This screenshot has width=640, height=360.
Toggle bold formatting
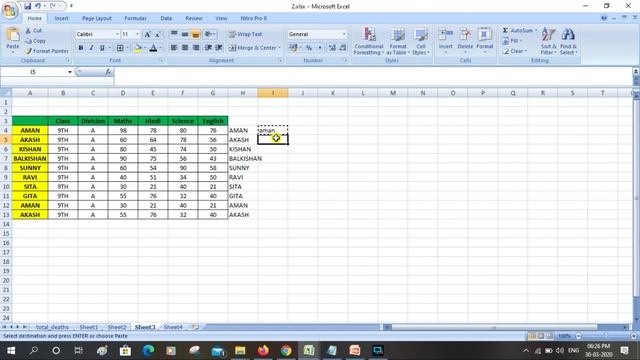click(x=81, y=48)
